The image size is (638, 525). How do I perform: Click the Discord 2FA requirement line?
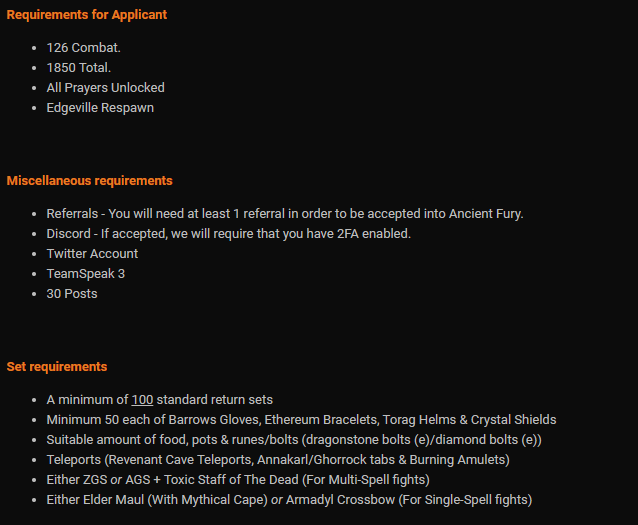pos(229,234)
